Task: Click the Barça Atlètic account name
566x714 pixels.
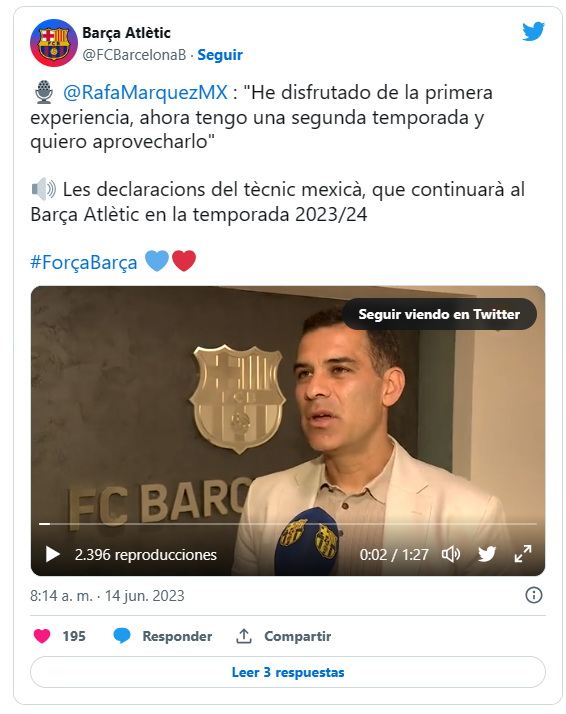Action: [126, 33]
